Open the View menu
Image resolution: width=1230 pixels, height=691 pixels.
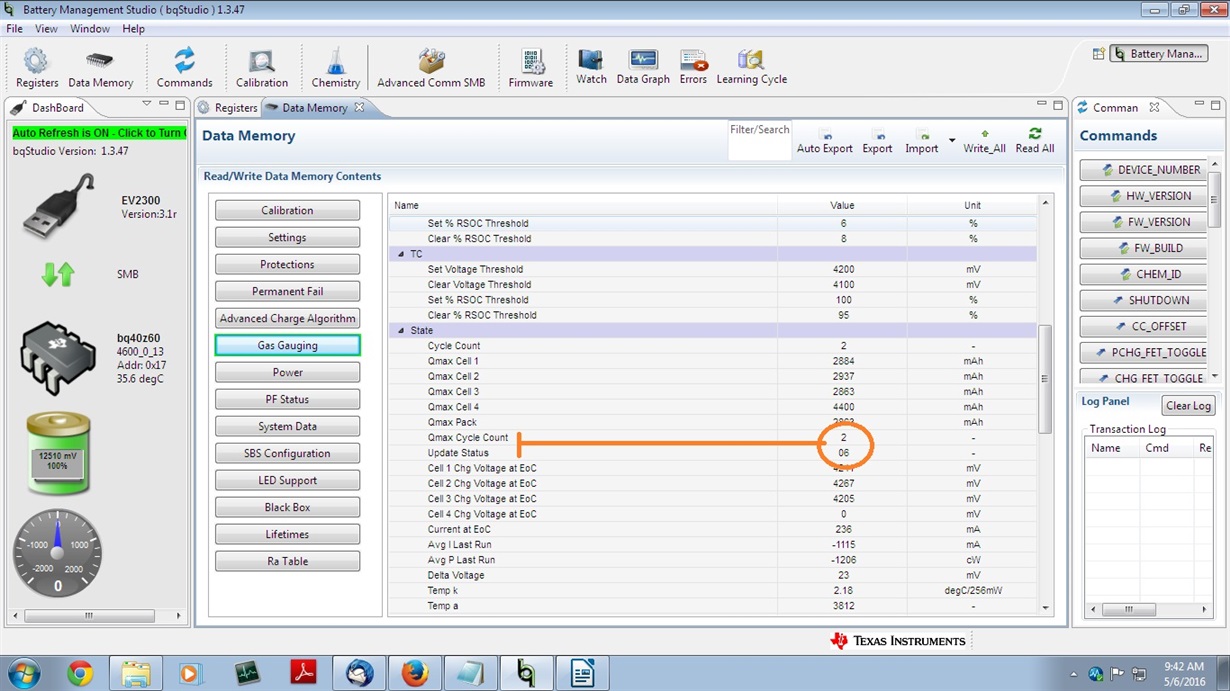tap(46, 29)
